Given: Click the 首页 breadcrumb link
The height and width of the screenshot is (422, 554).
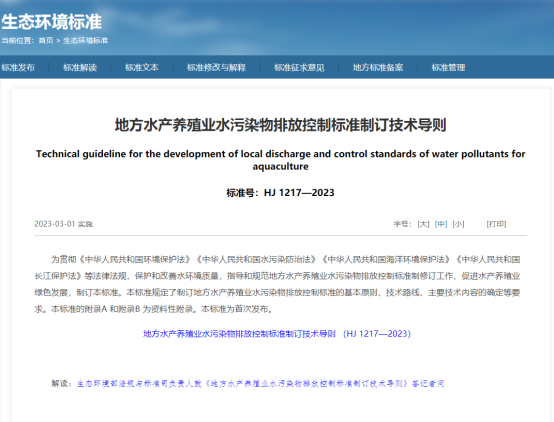Looking at the screenshot, I should [46, 41].
